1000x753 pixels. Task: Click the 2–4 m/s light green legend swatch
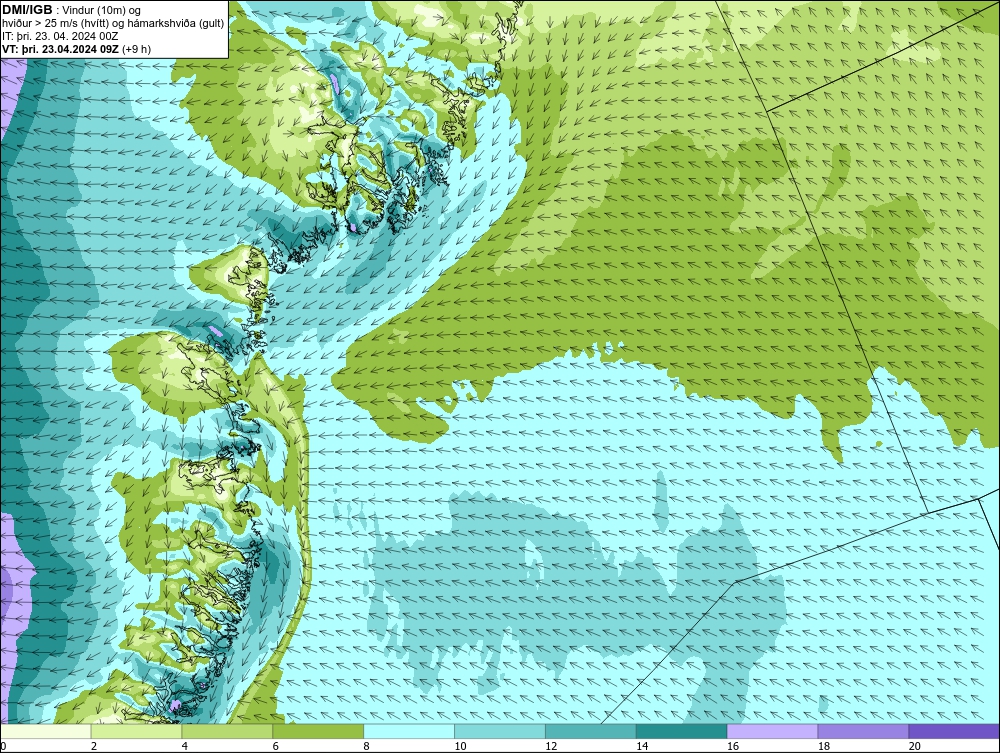point(136,731)
